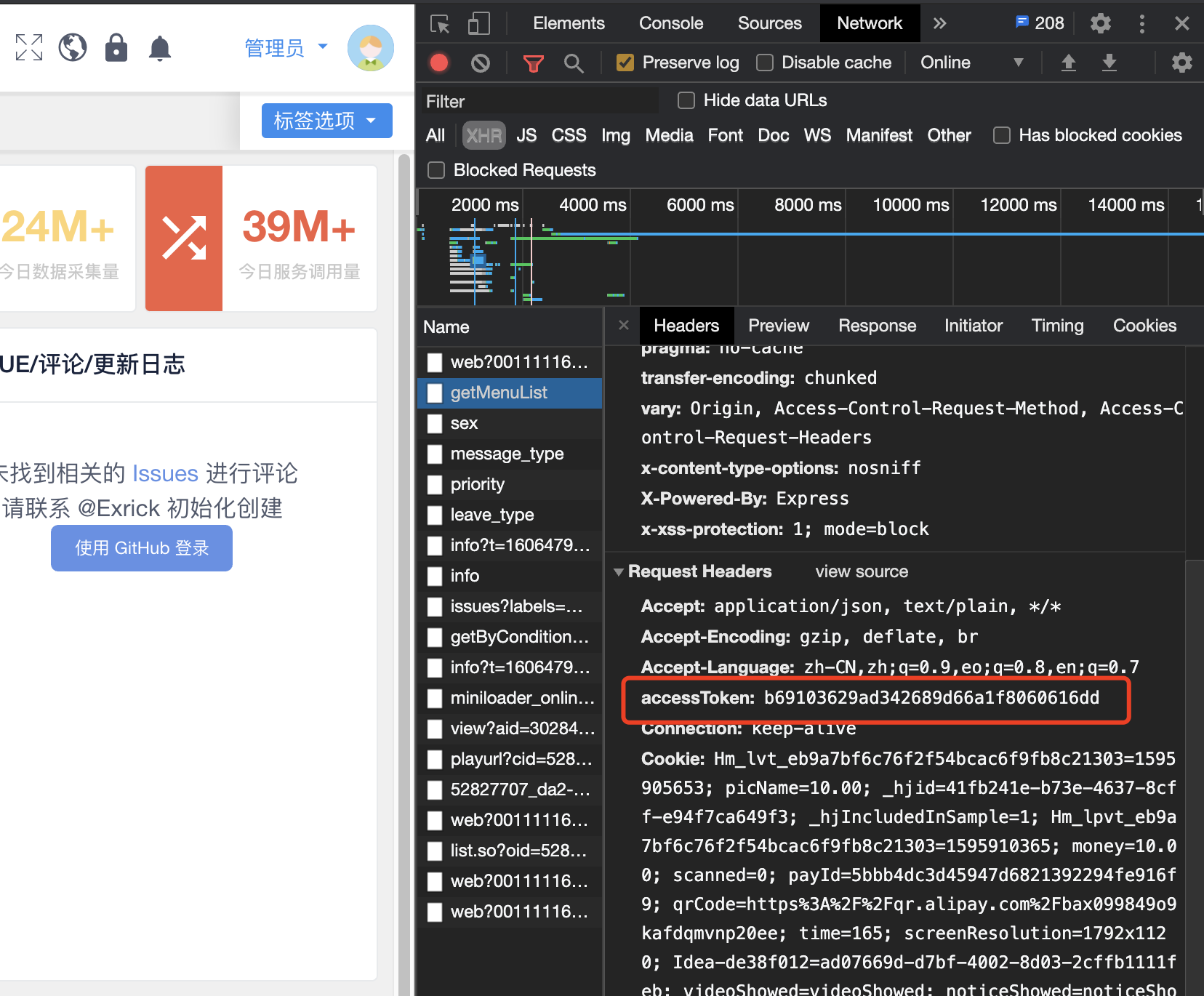Image resolution: width=1204 pixels, height=996 pixels.
Task: Select the list.so?oid=528 request
Action: tap(510, 851)
